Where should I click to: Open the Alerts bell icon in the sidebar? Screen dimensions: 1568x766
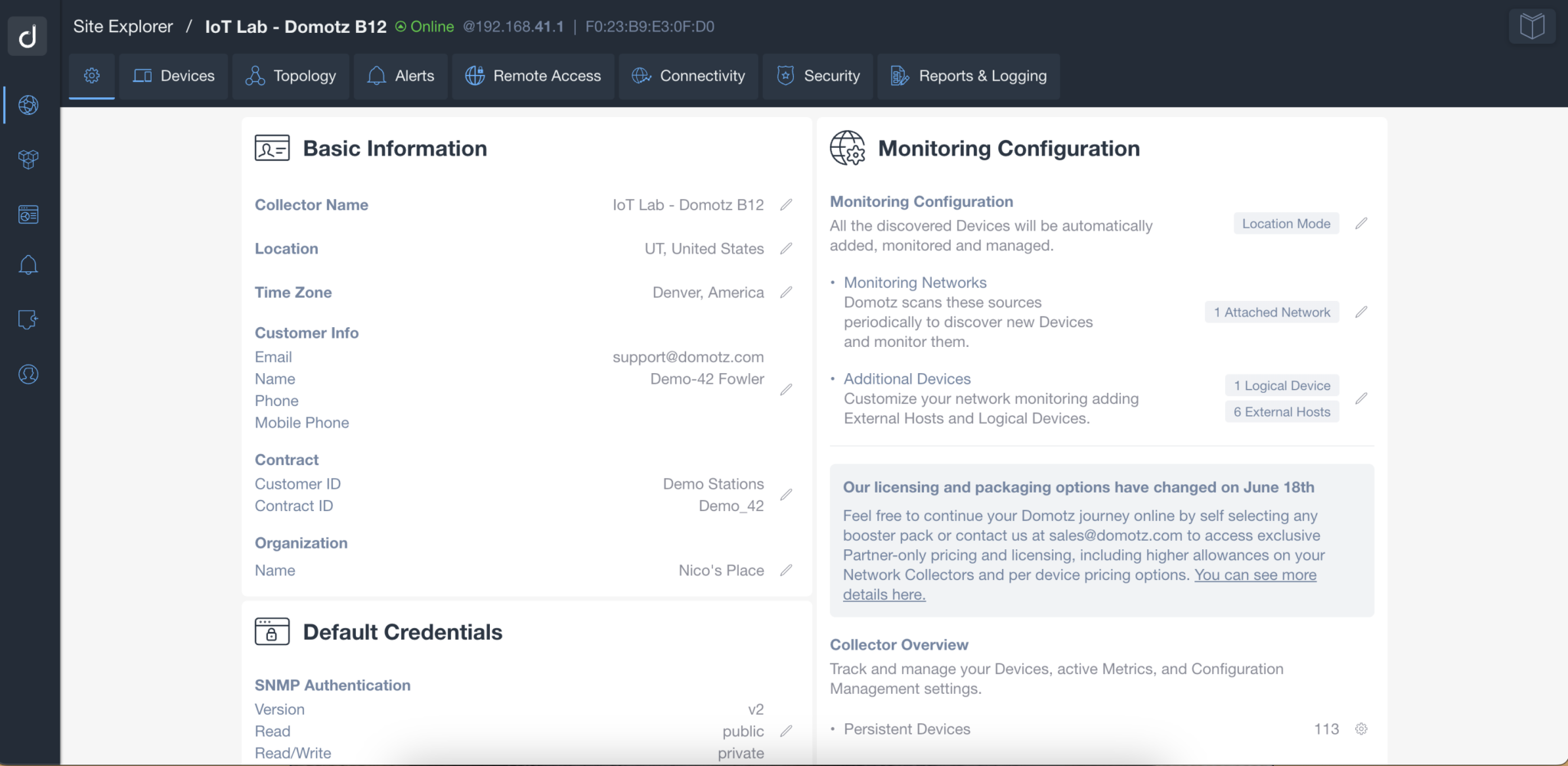(28, 264)
